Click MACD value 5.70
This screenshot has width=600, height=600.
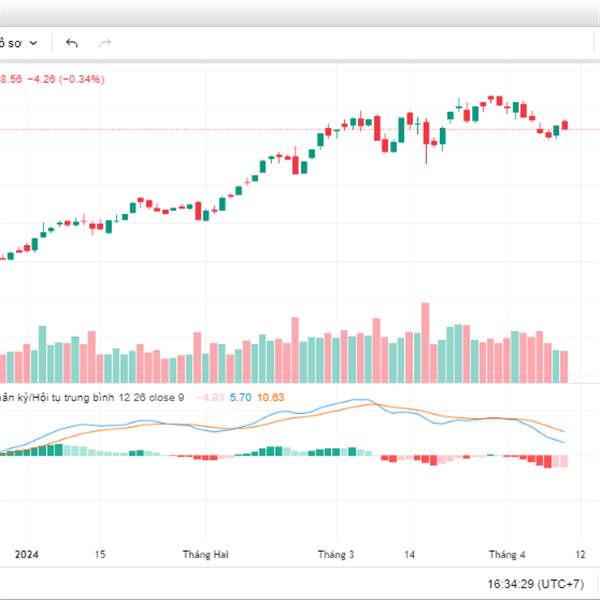tap(240, 398)
